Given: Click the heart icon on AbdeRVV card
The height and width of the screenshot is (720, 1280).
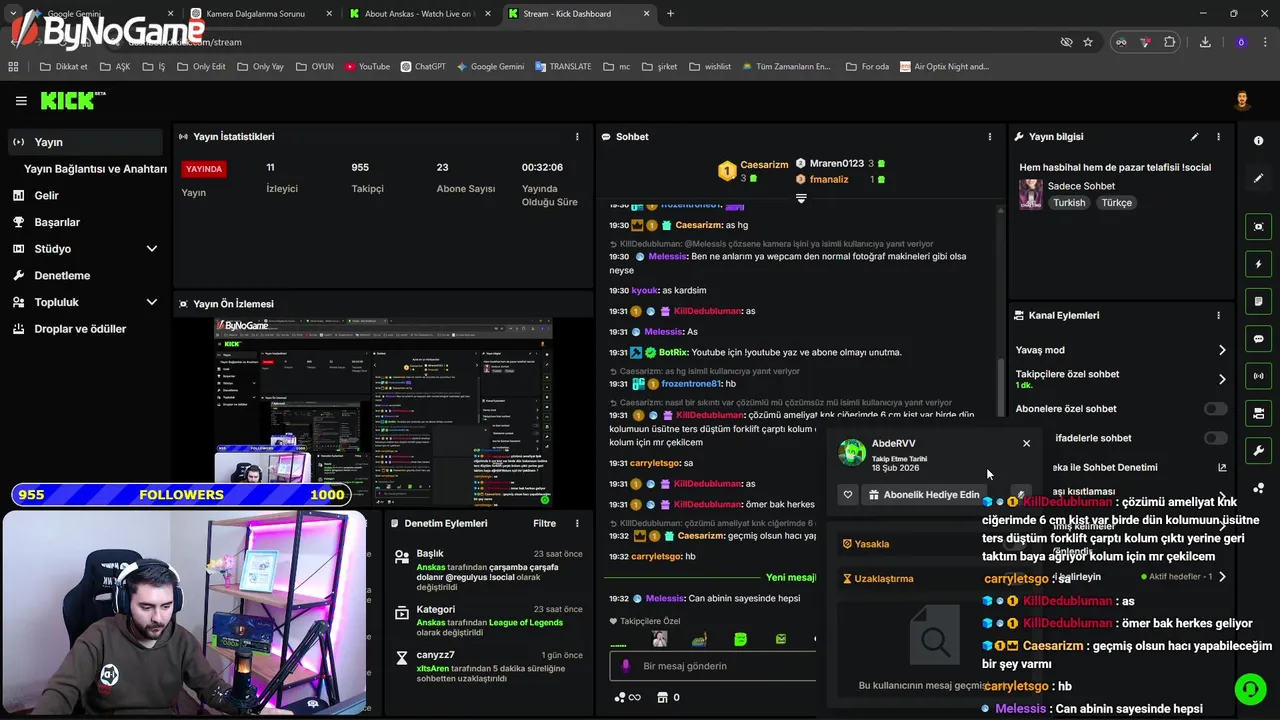Looking at the screenshot, I should pyautogui.click(x=848, y=494).
